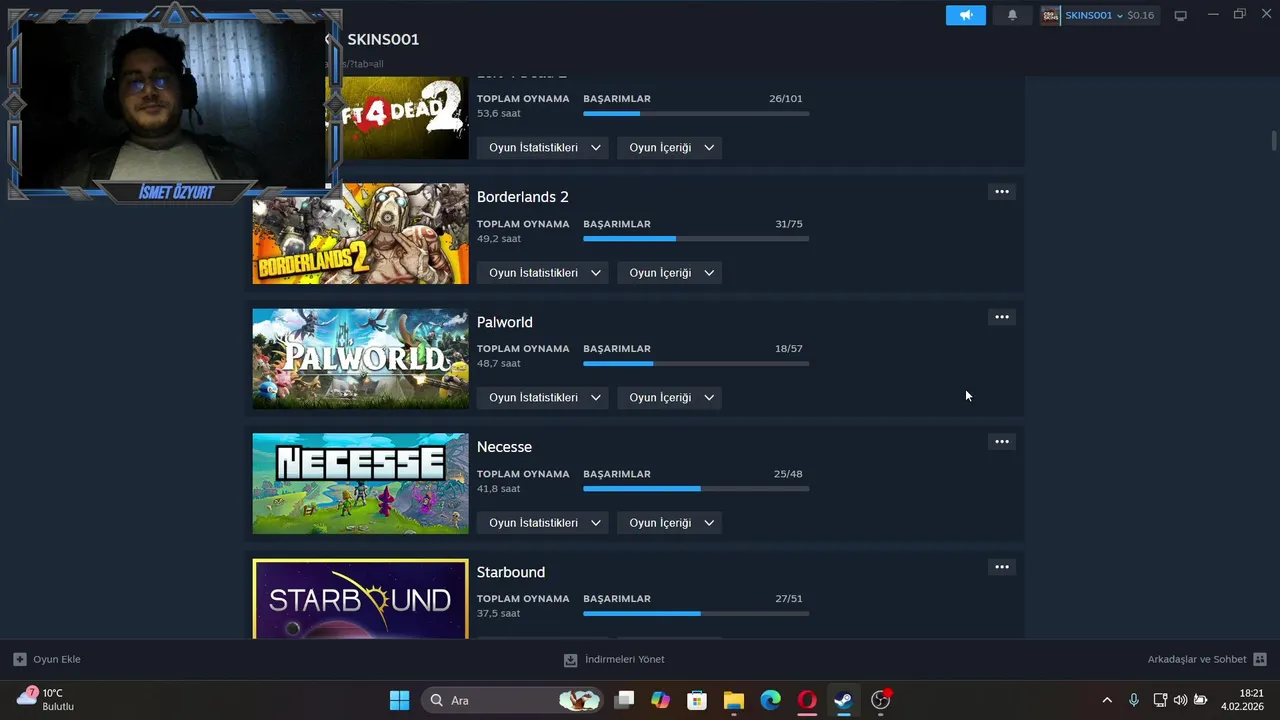Open Opera browser from the taskbar
The height and width of the screenshot is (720, 1280).
tap(807, 700)
